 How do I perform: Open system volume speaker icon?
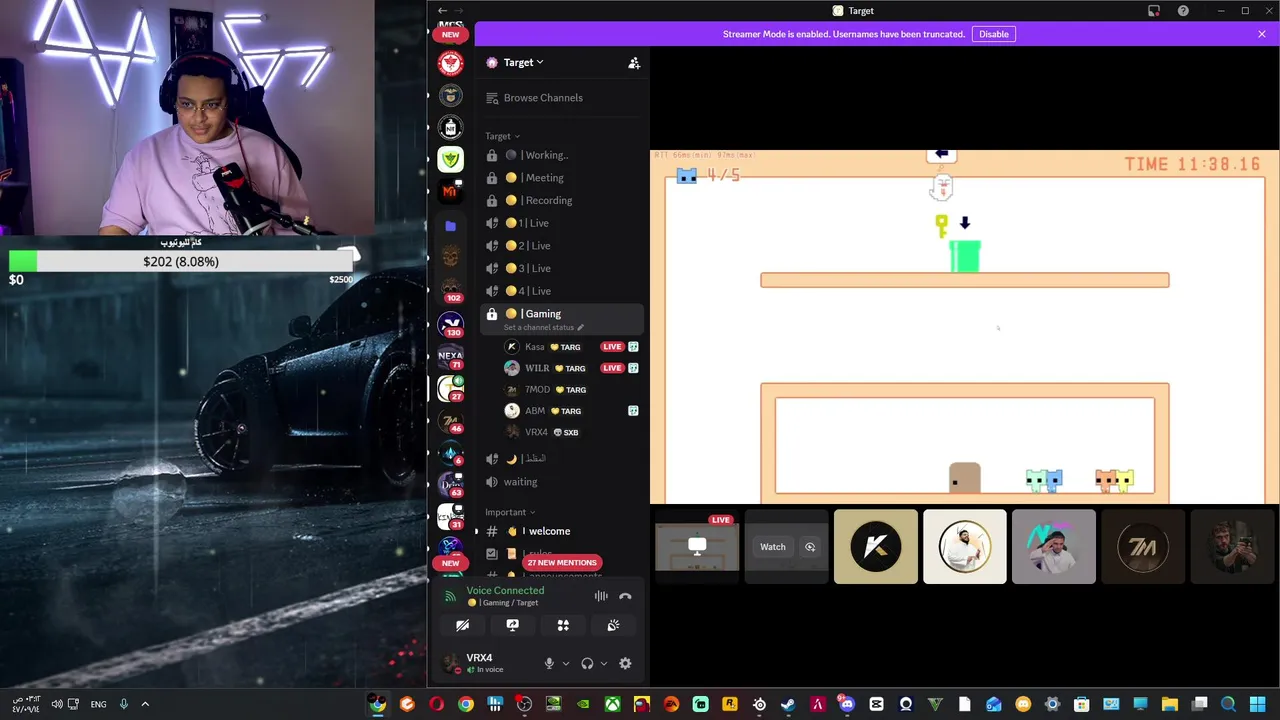pos(57,704)
